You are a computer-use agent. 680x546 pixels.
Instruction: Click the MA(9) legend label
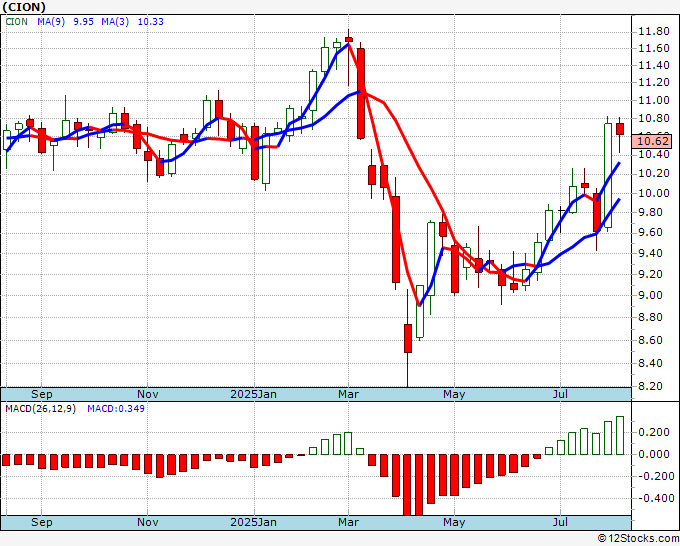(x=51, y=22)
